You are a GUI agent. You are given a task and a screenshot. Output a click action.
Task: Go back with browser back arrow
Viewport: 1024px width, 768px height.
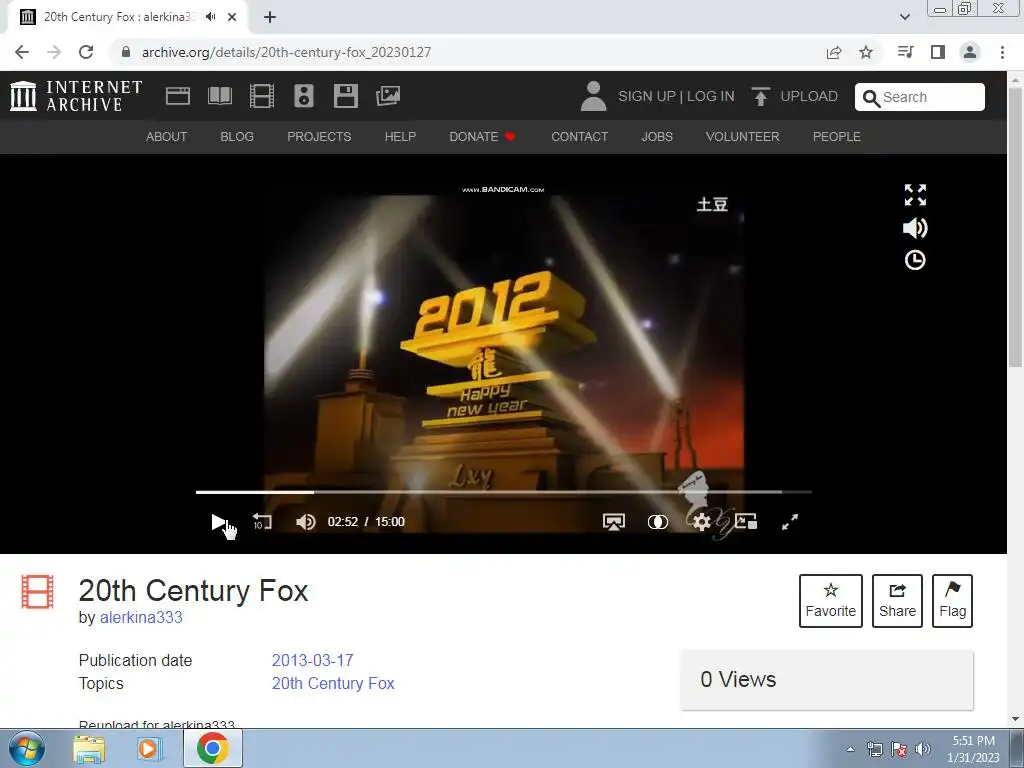[22, 52]
